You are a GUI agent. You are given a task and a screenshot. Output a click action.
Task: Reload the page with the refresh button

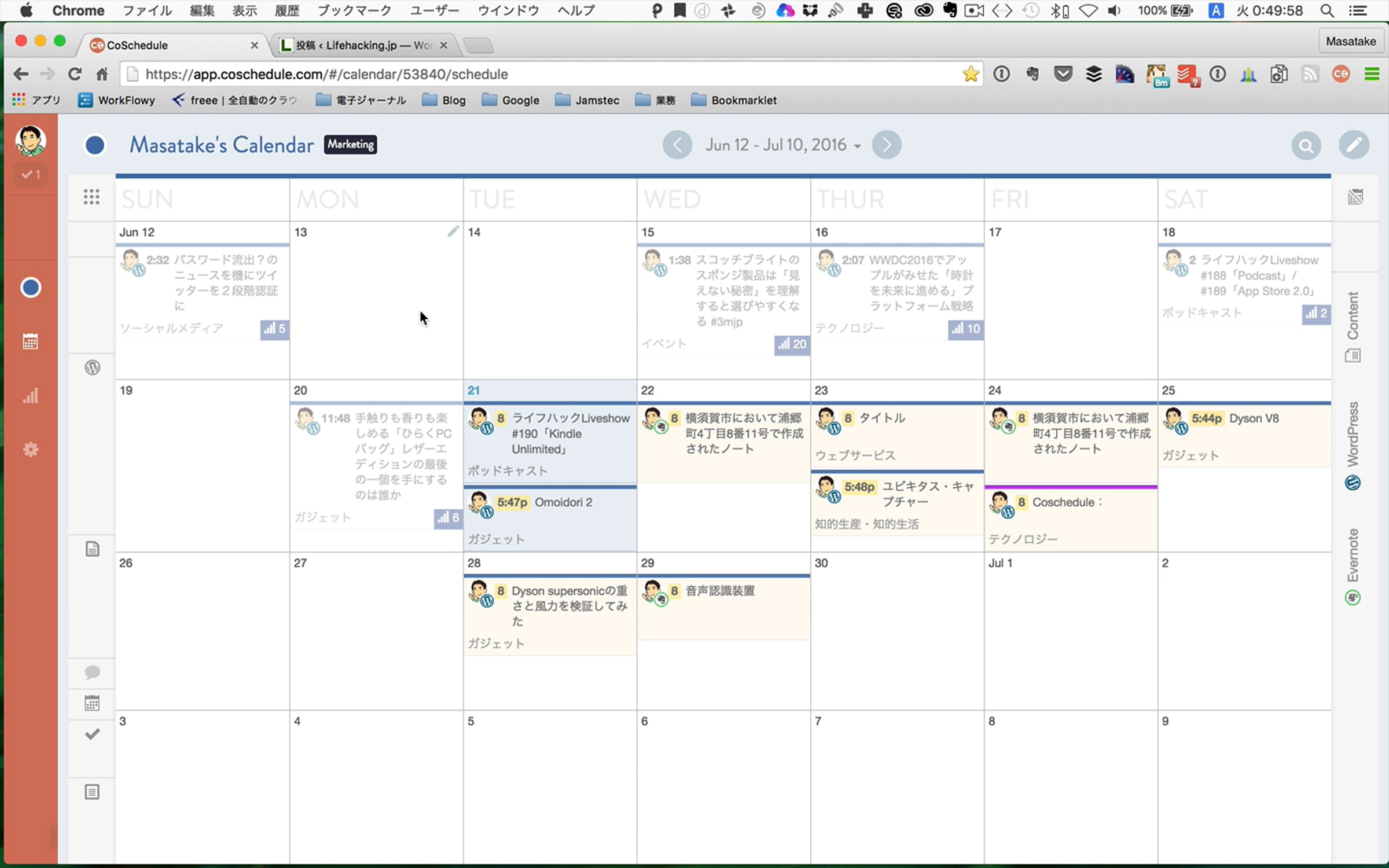click(75, 74)
